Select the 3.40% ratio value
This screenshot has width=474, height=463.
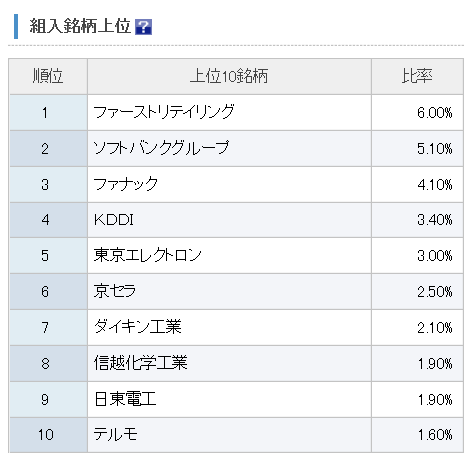click(x=435, y=220)
